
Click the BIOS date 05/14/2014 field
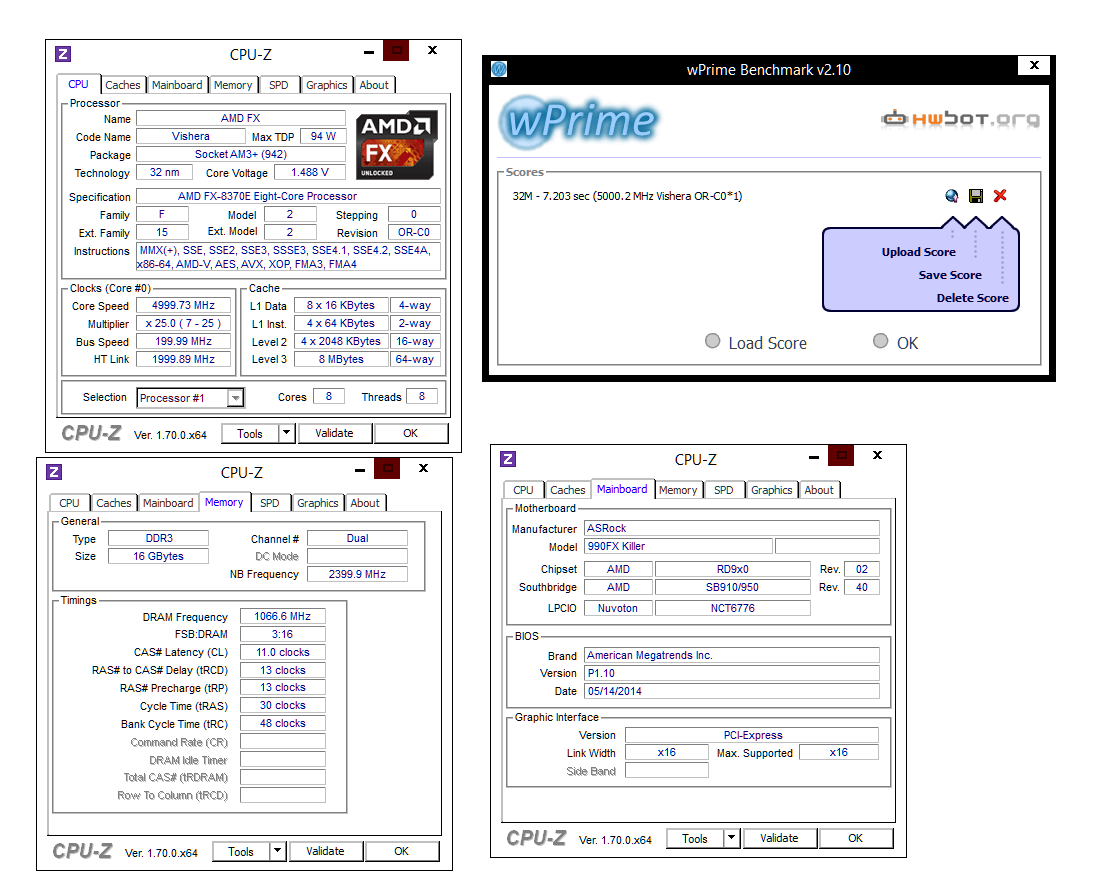[731, 691]
